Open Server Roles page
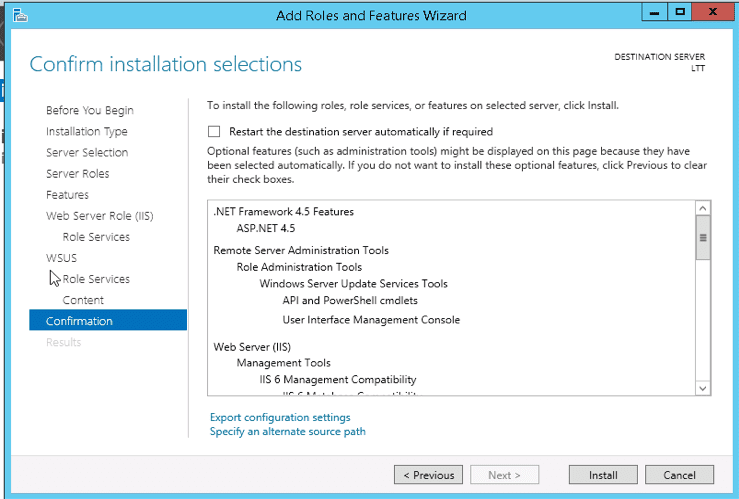Viewport: 739px width, 499px height. (x=77, y=174)
